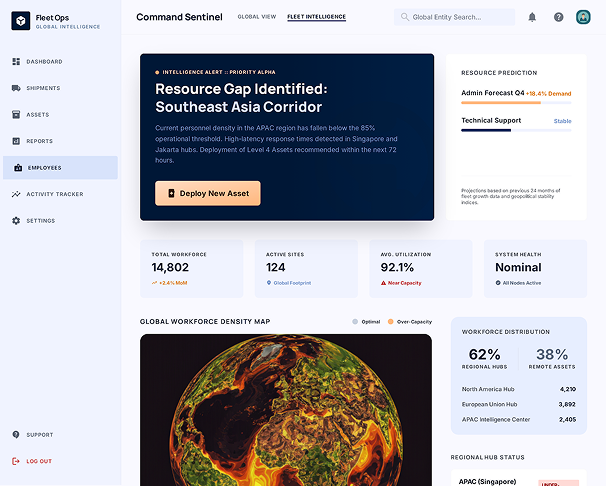The image size is (607, 486).
Task: Click the trend arrow beside +2.4% MoM
Action: click(154, 283)
